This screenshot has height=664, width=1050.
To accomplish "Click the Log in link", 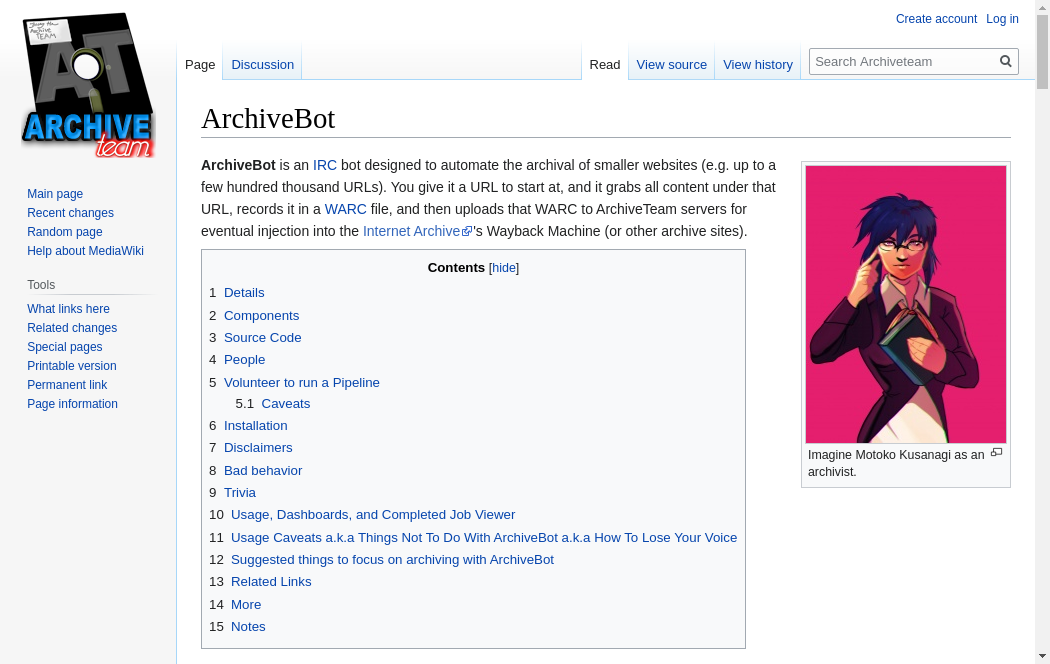I will (1002, 19).
